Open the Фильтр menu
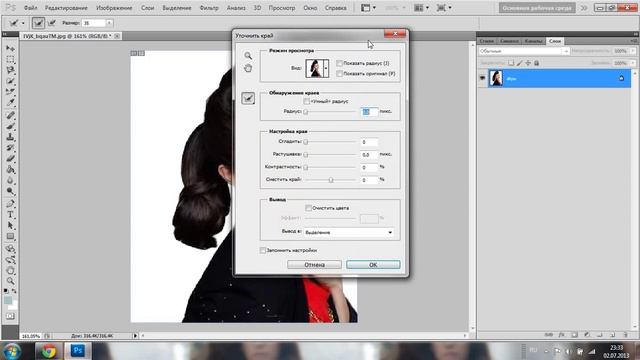The height and width of the screenshot is (360, 640). [x=209, y=8]
